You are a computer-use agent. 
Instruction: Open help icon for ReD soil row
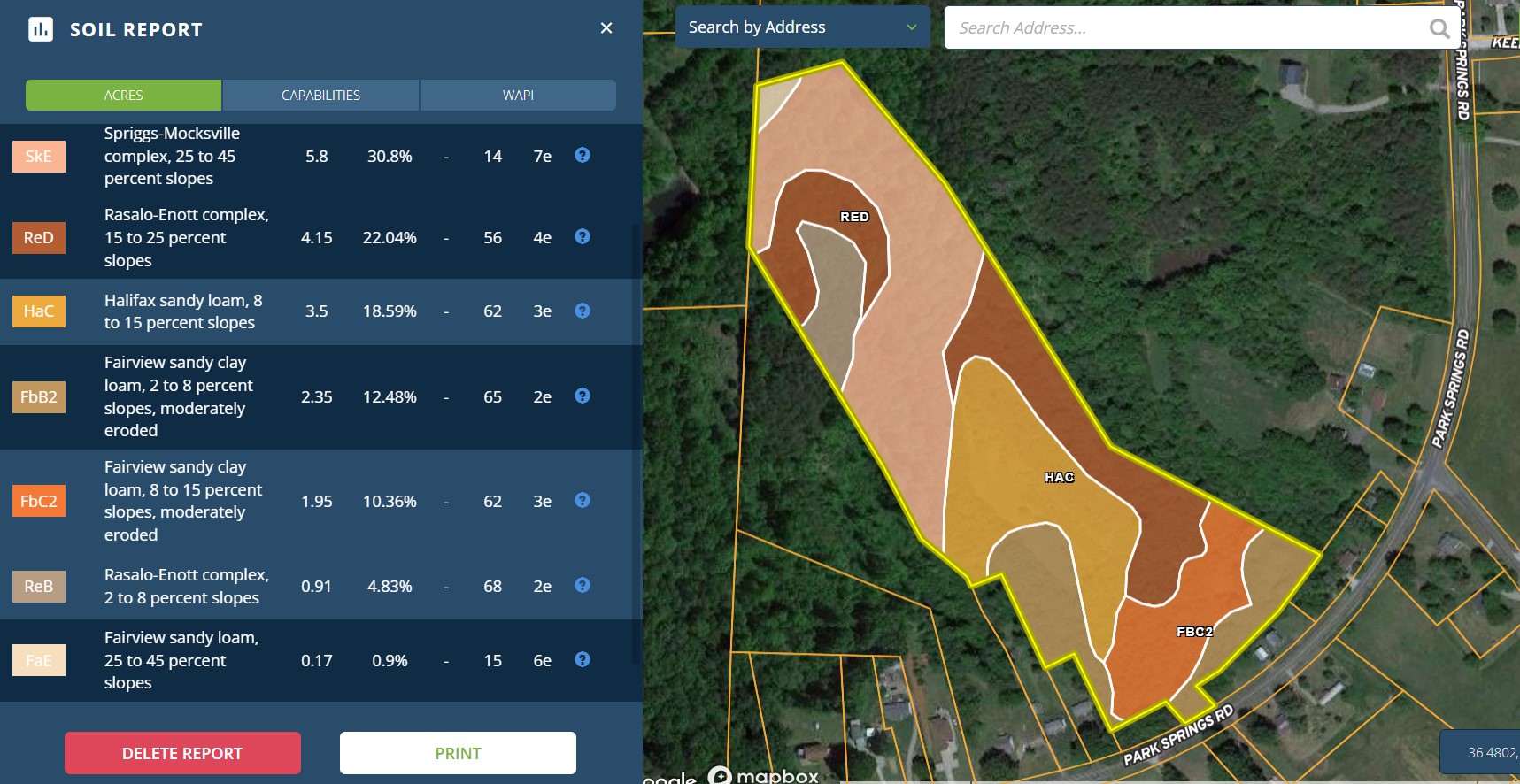tap(583, 237)
